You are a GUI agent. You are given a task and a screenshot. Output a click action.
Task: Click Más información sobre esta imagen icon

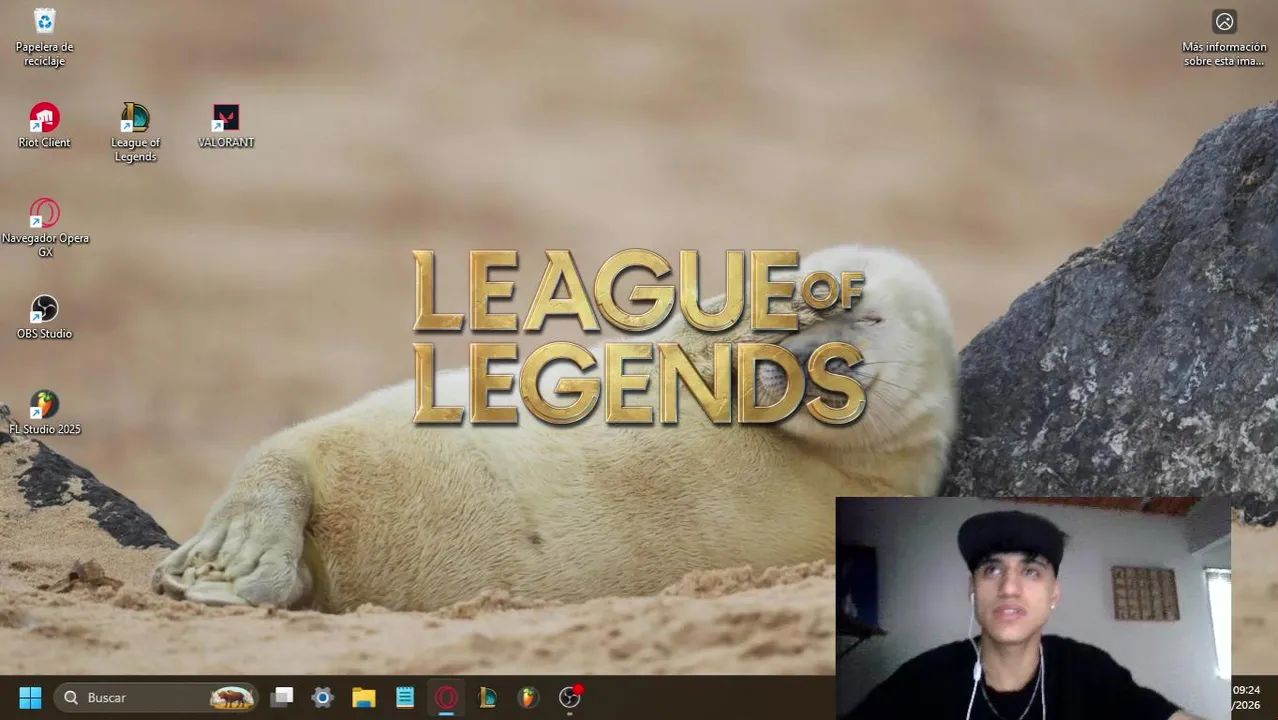[1224, 38]
